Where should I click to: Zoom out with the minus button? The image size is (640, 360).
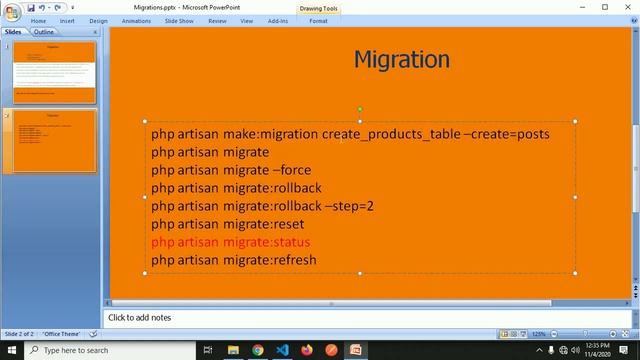pos(554,334)
